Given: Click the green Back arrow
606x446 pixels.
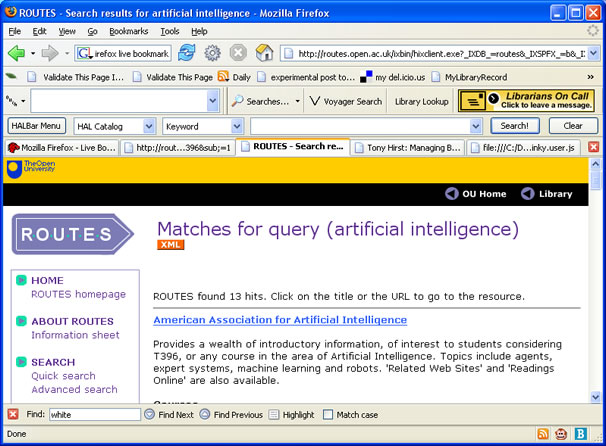Looking at the screenshot, I should pyautogui.click(x=16, y=53).
